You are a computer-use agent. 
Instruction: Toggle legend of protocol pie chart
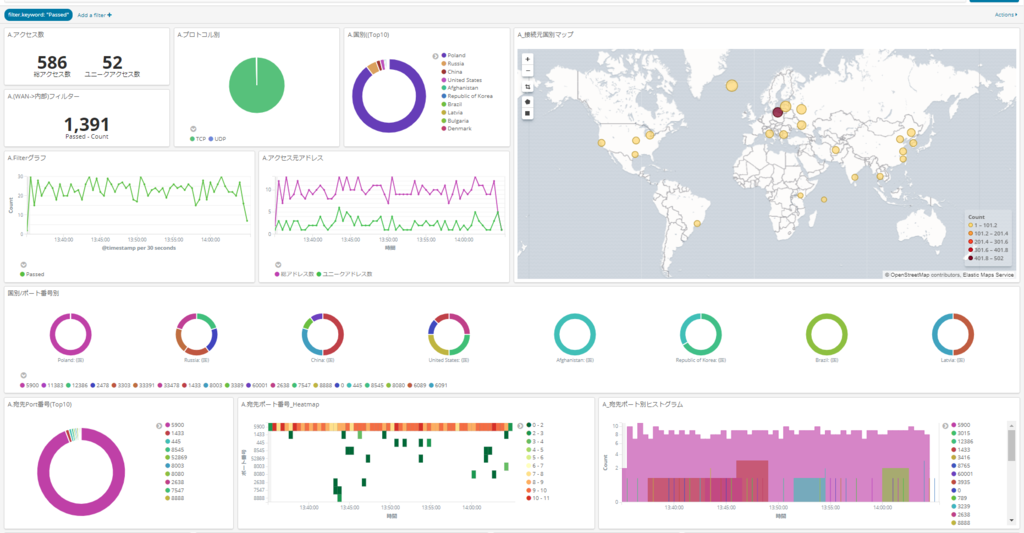pos(193,129)
